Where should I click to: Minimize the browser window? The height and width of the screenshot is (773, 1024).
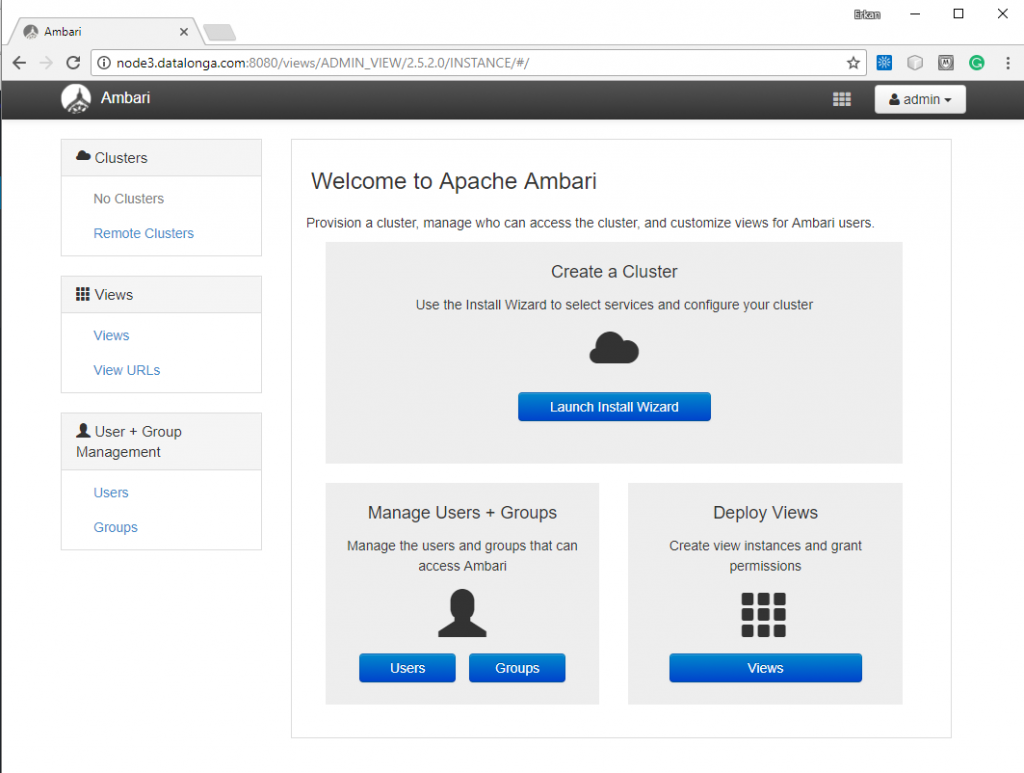pos(915,14)
